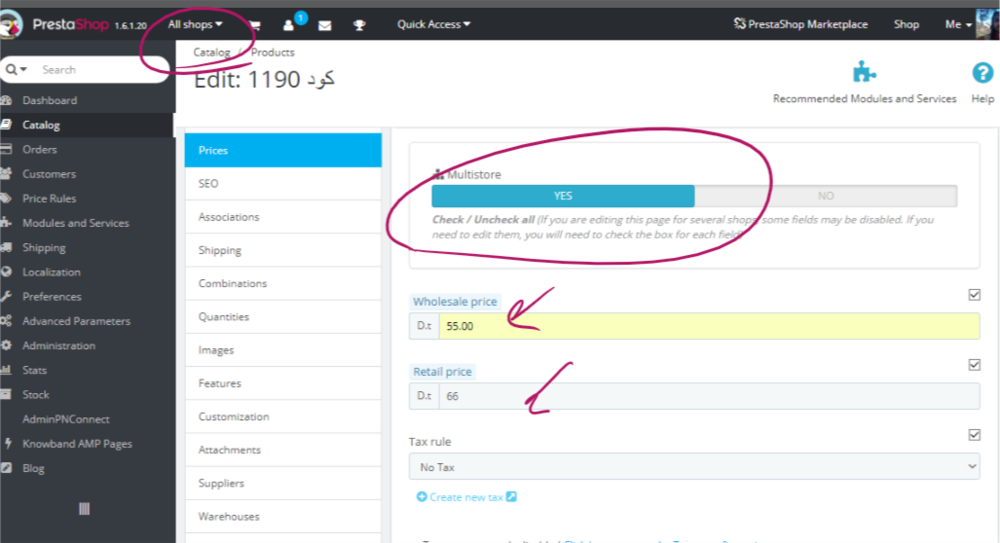The width and height of the screenshot is (1000, 543).
Task: Click the Stock sidebar icon
Action: 6,394
